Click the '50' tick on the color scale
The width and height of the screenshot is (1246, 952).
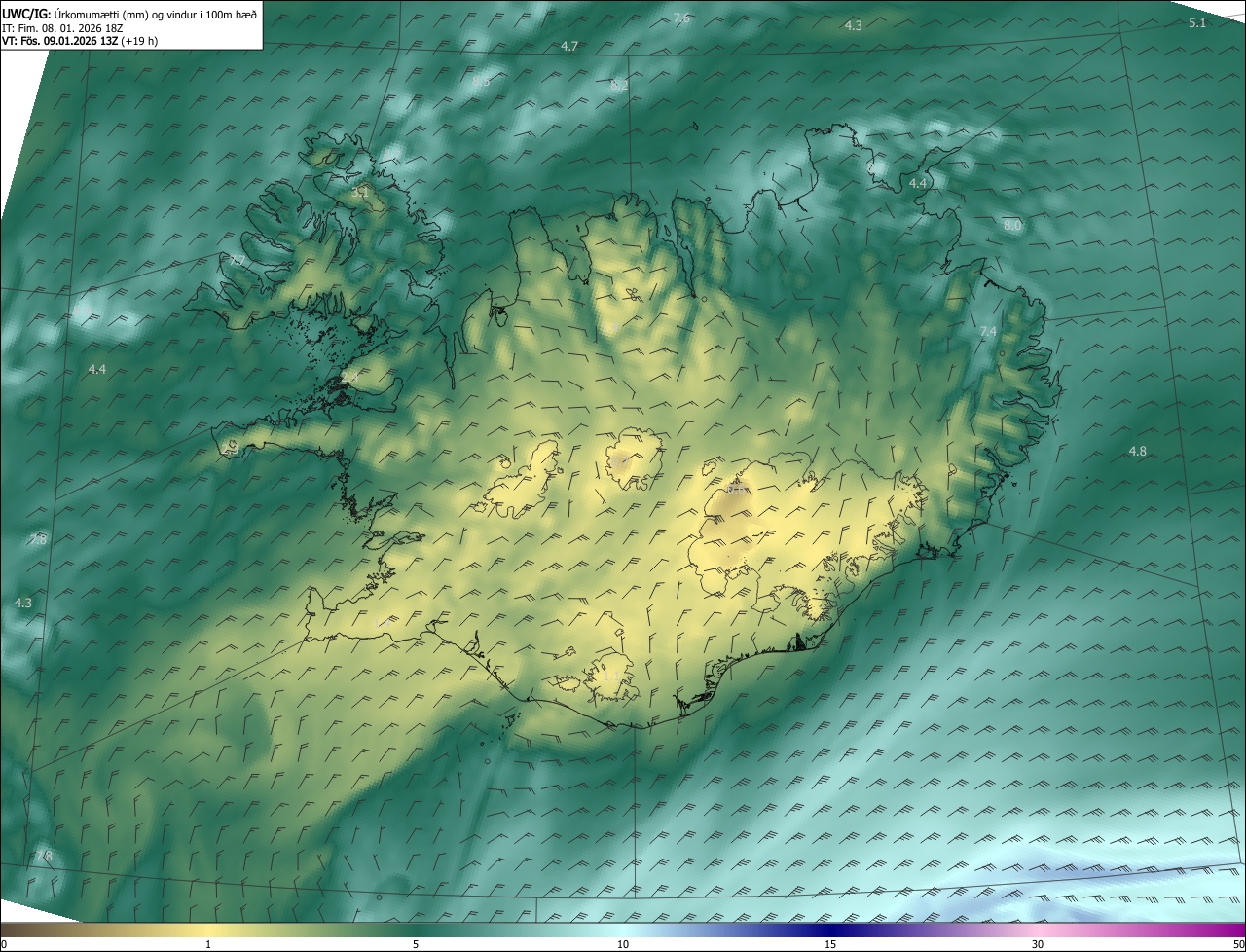pyautogui.click(x=1238, y=944)
